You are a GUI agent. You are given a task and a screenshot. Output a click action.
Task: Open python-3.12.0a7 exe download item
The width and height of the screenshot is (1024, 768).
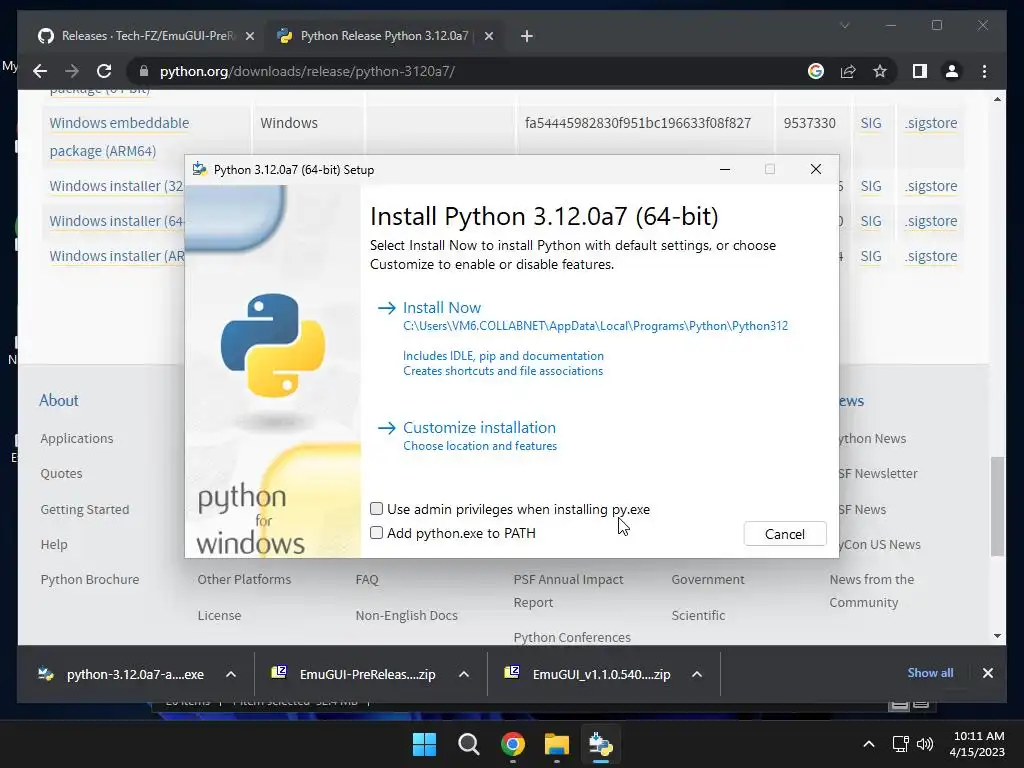(121, 674)
